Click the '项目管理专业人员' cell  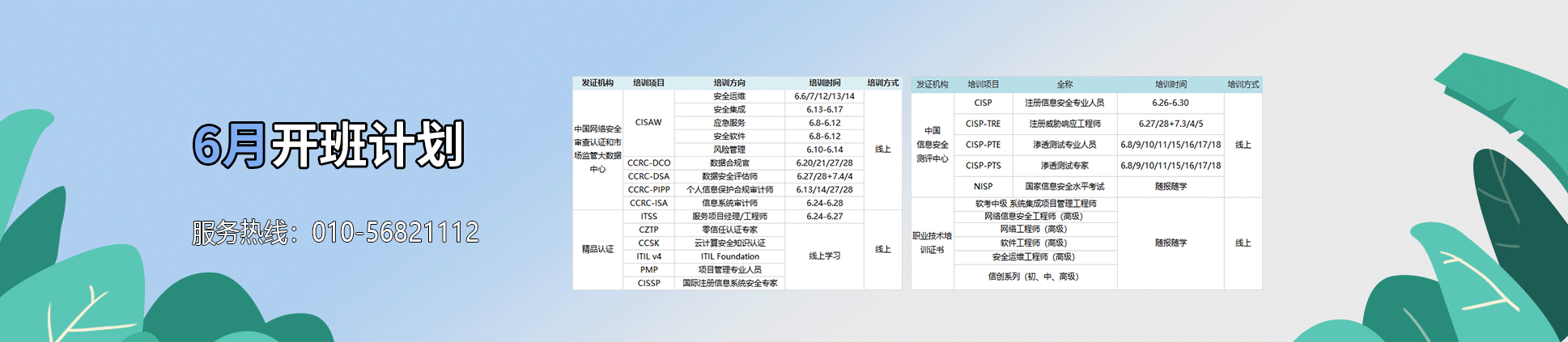[x=729, y=270]
